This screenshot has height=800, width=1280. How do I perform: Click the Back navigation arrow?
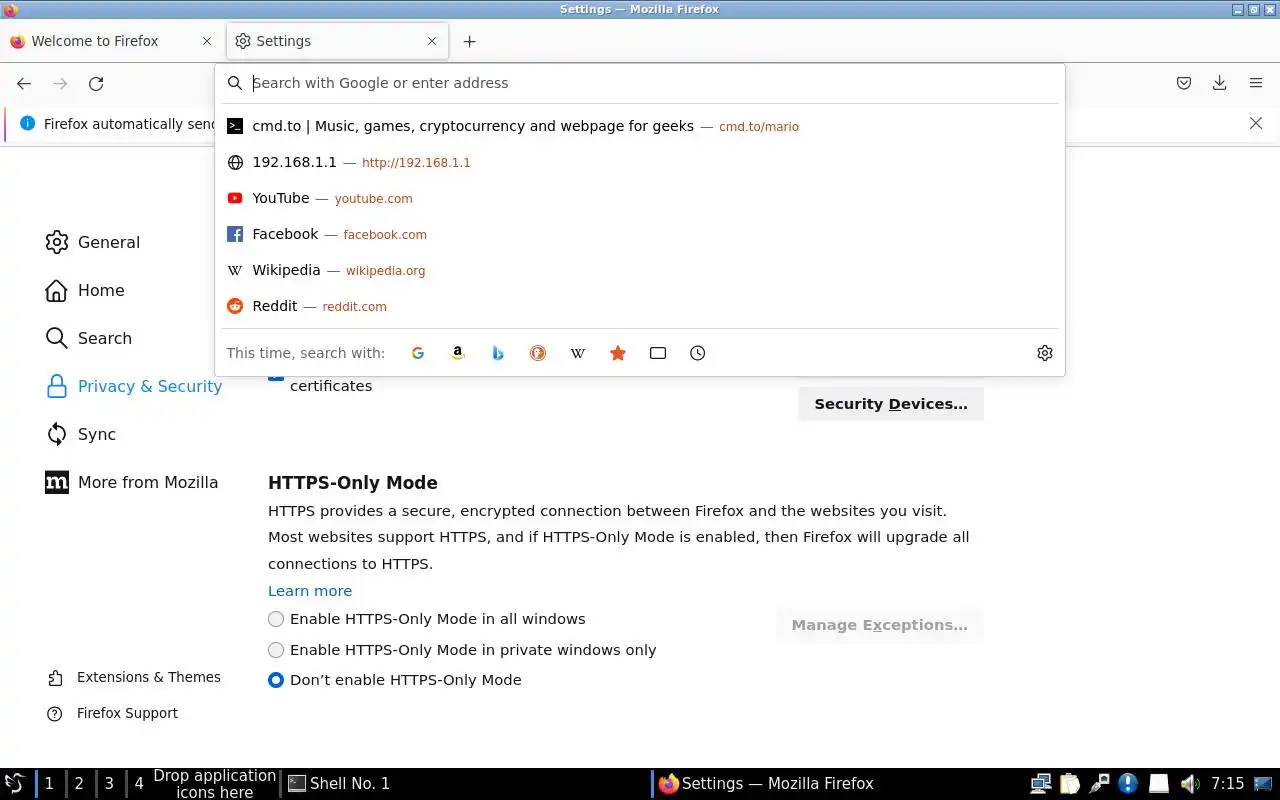tap(24, 84)
